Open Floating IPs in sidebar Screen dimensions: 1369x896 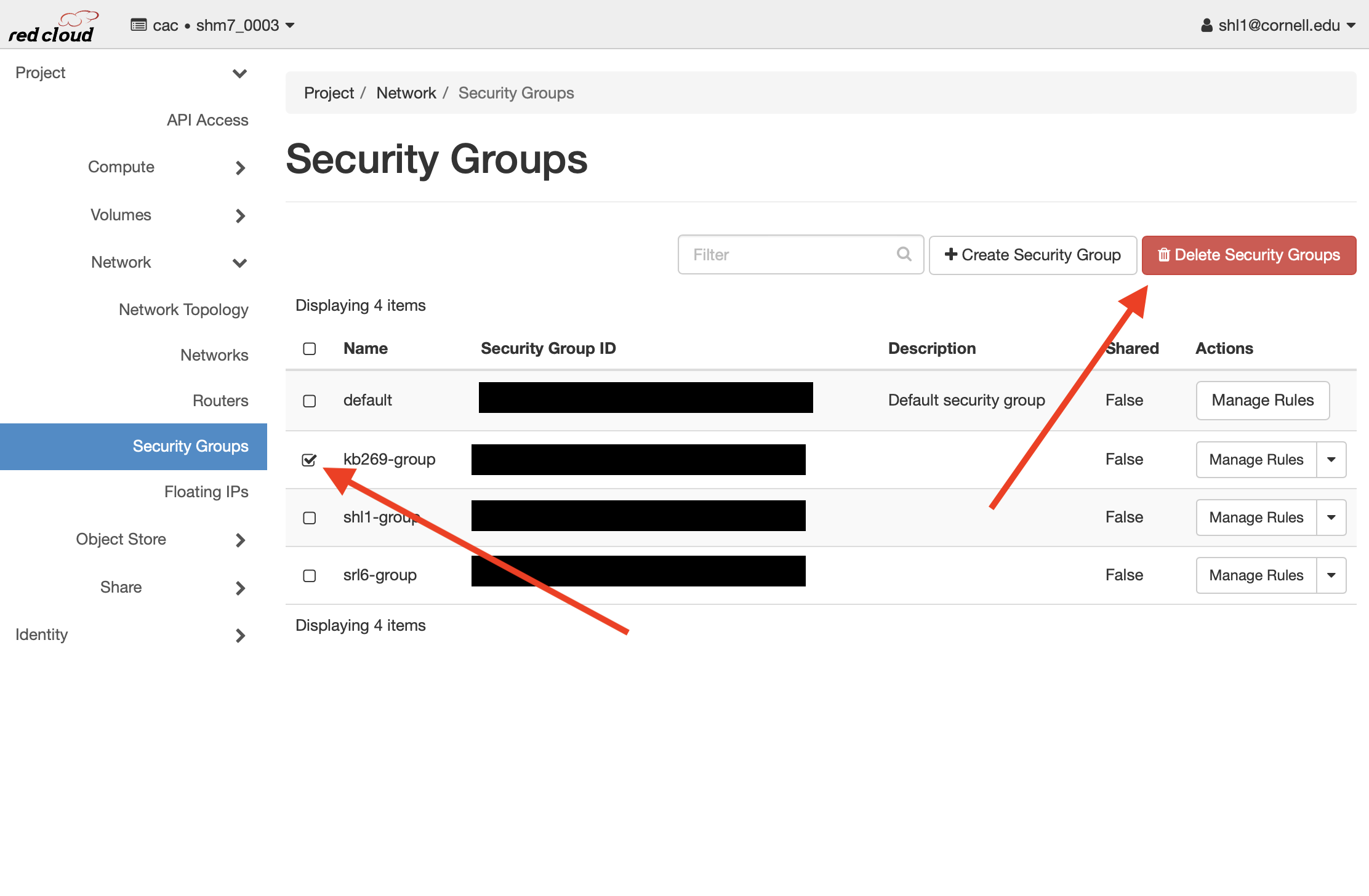click(206, 492)
